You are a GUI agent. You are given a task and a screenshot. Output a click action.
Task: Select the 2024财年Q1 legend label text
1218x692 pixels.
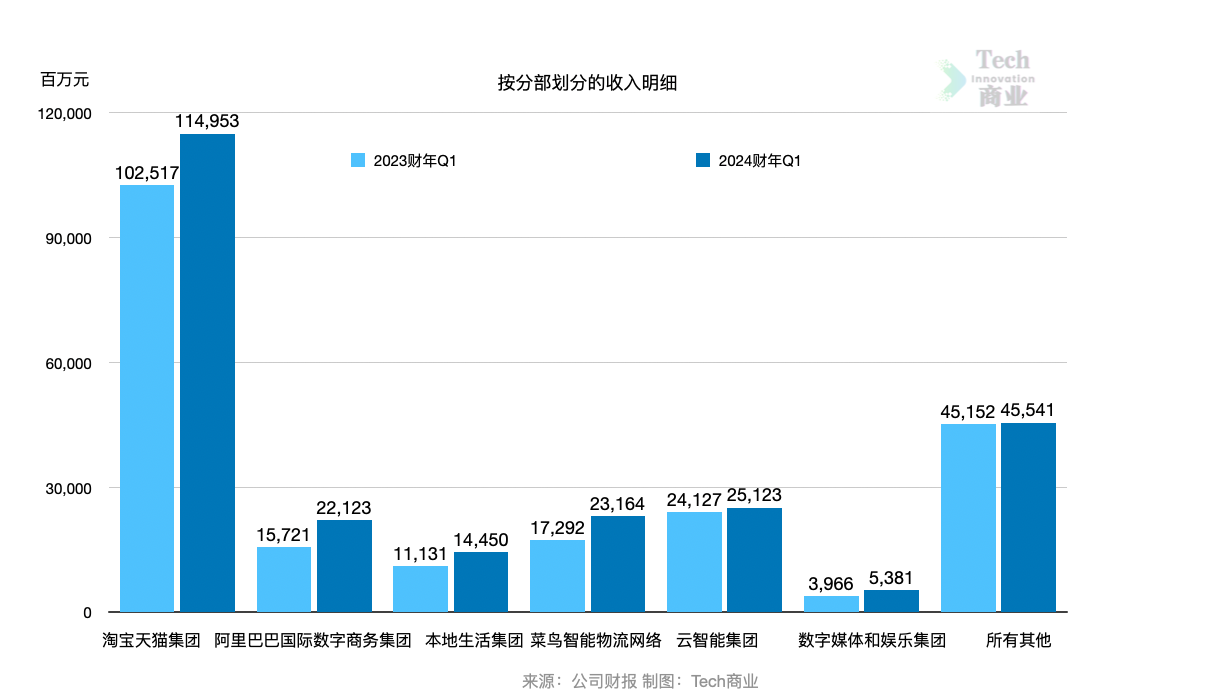click(759, 161)
